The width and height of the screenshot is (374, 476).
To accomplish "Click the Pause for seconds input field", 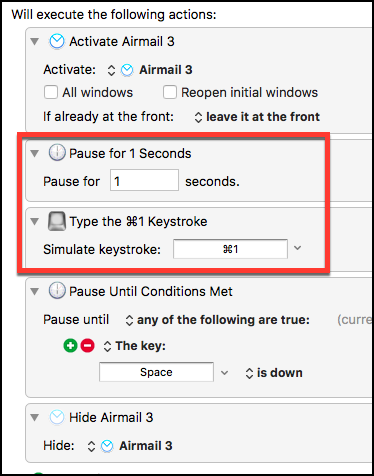I will tap(144, 180).
